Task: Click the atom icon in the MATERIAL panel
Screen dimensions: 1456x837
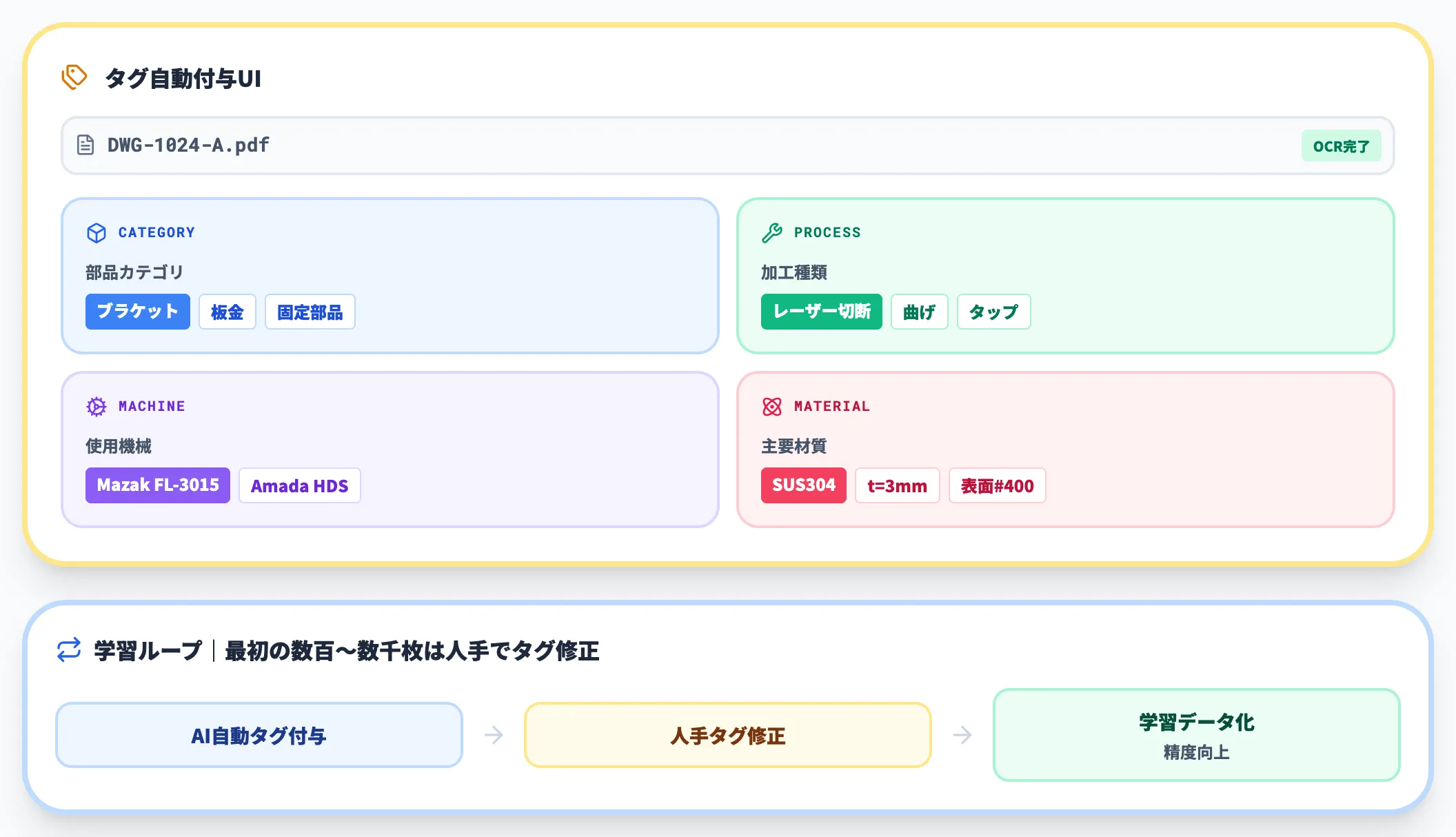Action: tap(773, 406)
